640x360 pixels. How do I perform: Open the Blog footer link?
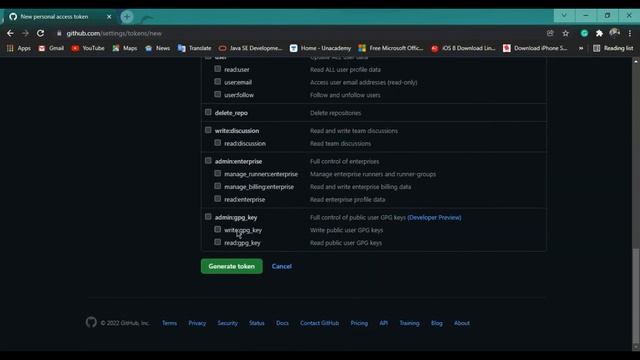[437, 323]
